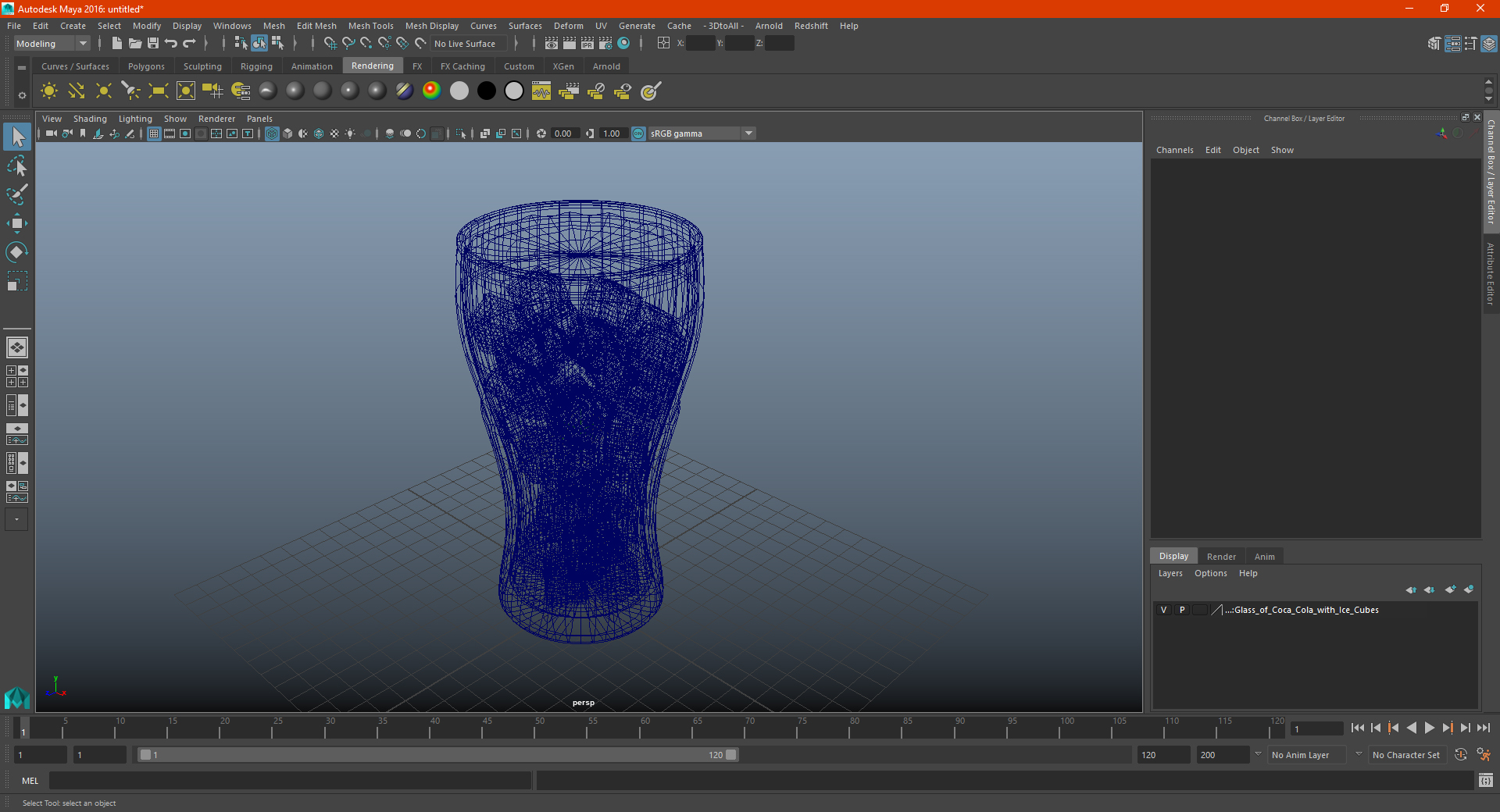Undo the last action
Screen dimensions: 1500x812
point(171,44)
